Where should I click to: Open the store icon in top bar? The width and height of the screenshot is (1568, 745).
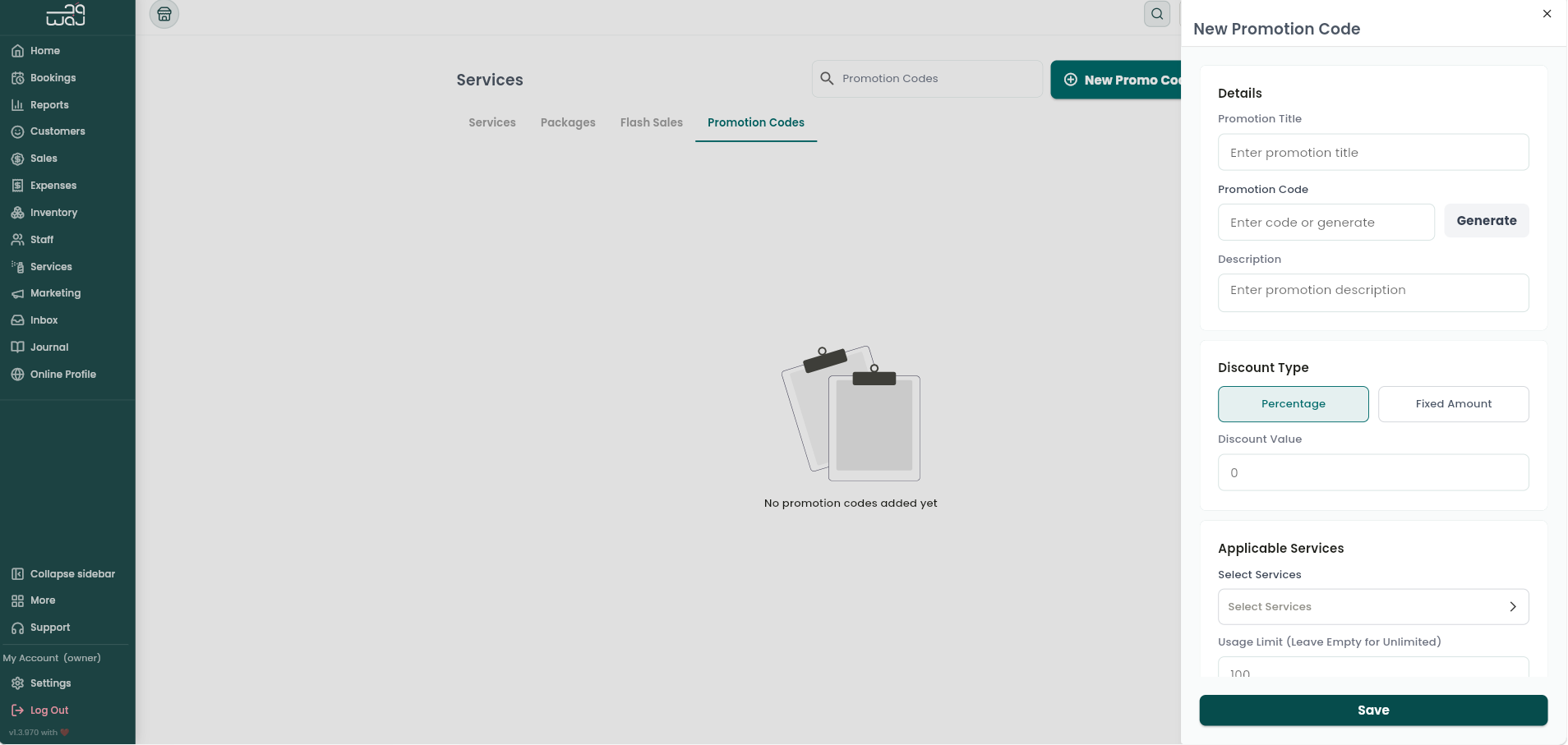(164, 14)
